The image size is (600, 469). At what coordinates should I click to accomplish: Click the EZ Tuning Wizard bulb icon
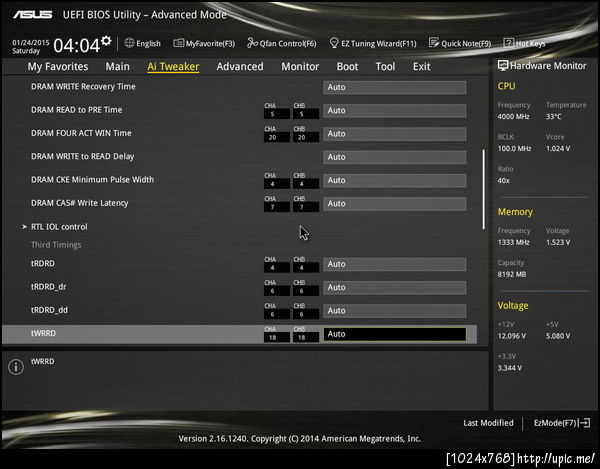334,42
